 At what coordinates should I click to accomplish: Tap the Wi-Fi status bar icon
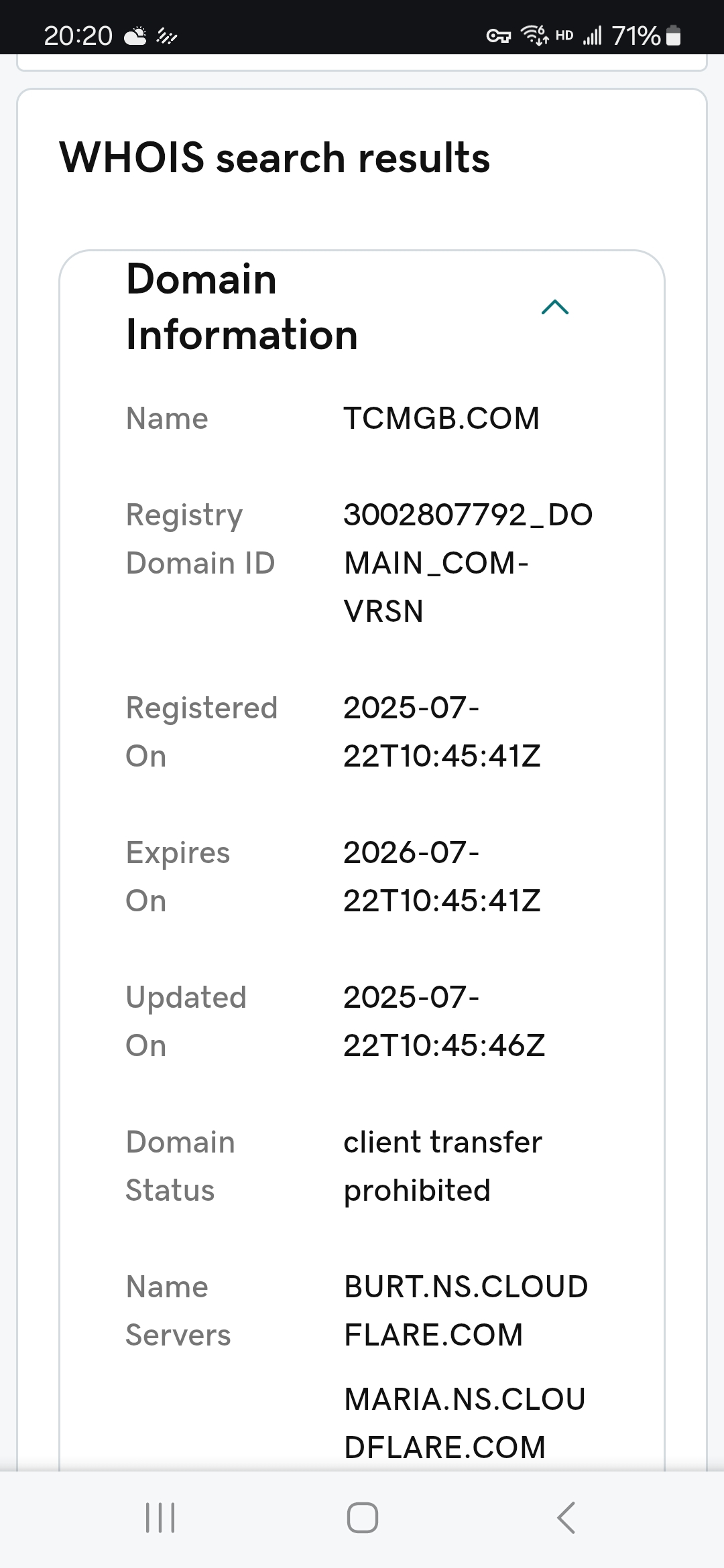(x=534, y=35)
